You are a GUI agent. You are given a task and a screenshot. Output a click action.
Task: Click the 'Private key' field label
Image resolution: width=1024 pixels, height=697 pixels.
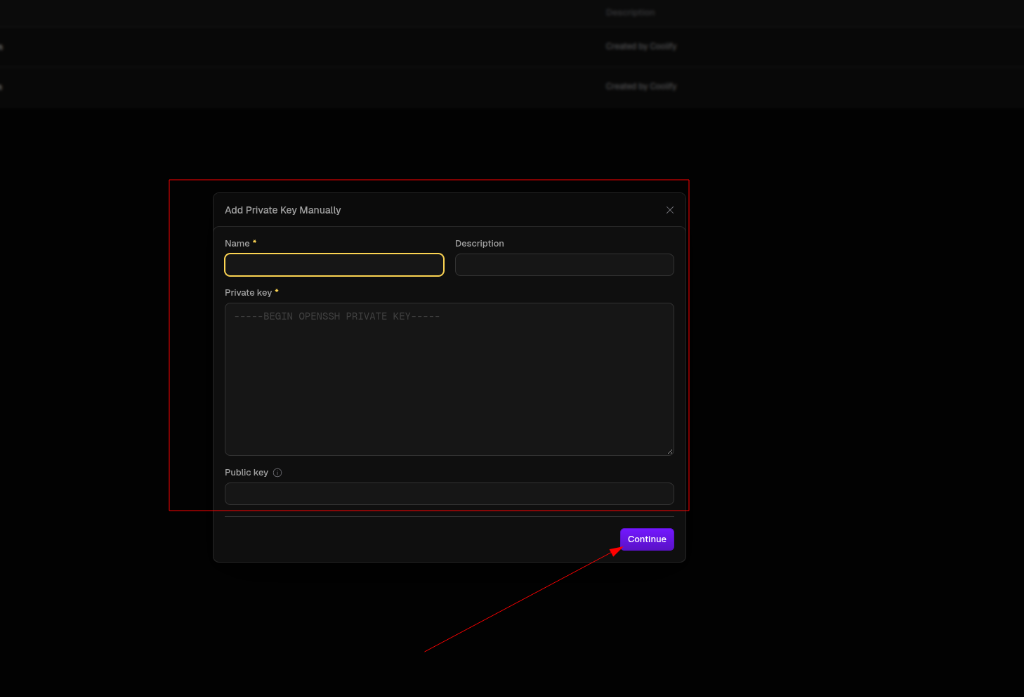click(x=248, y=293)
